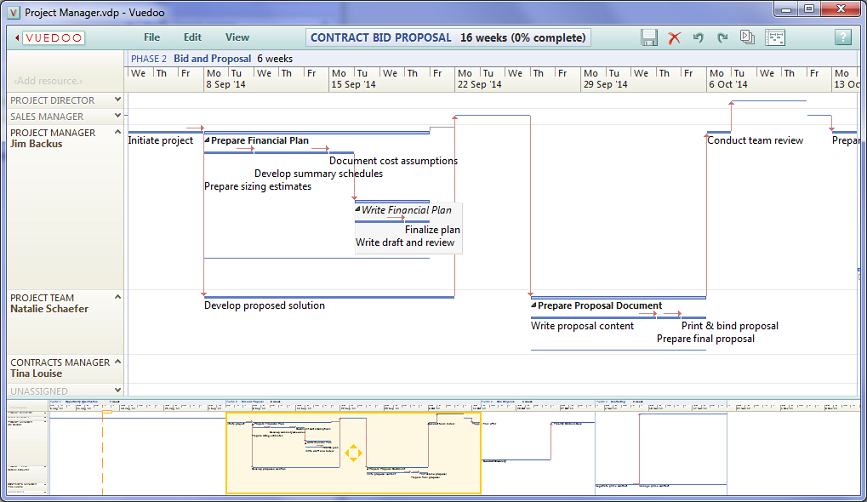Select the Prepare Financial Plan task
The width and height of the screenshot is (867, 502).
click(x=260, y=140)
